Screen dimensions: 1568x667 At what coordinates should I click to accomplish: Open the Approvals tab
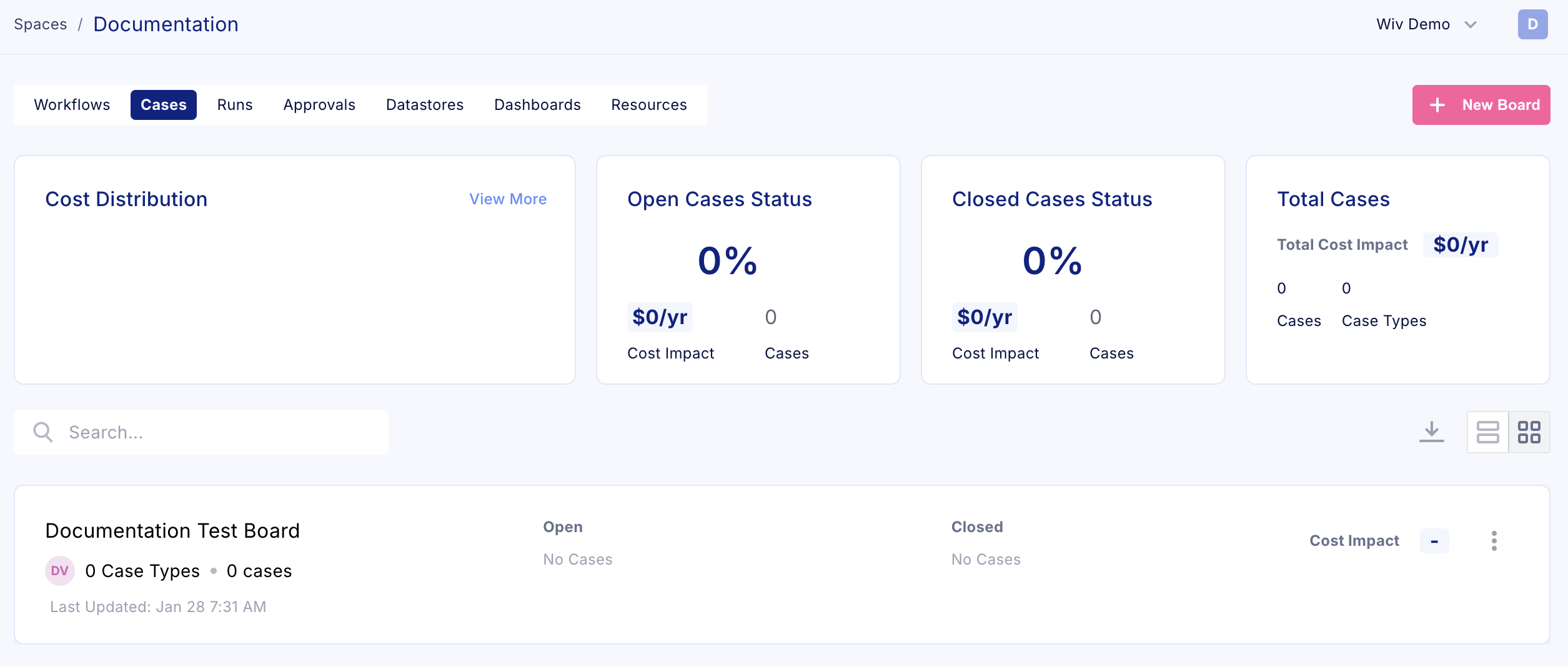[x=319, y=105]
